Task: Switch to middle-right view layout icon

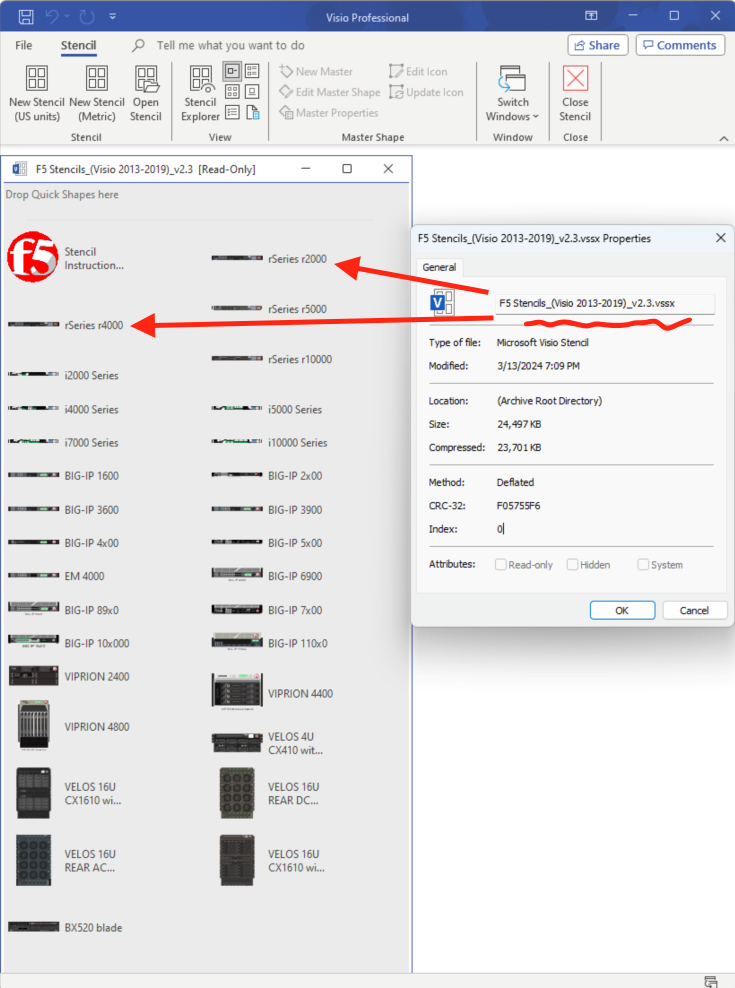Action: pyautogui.click(x=252, y=92)
